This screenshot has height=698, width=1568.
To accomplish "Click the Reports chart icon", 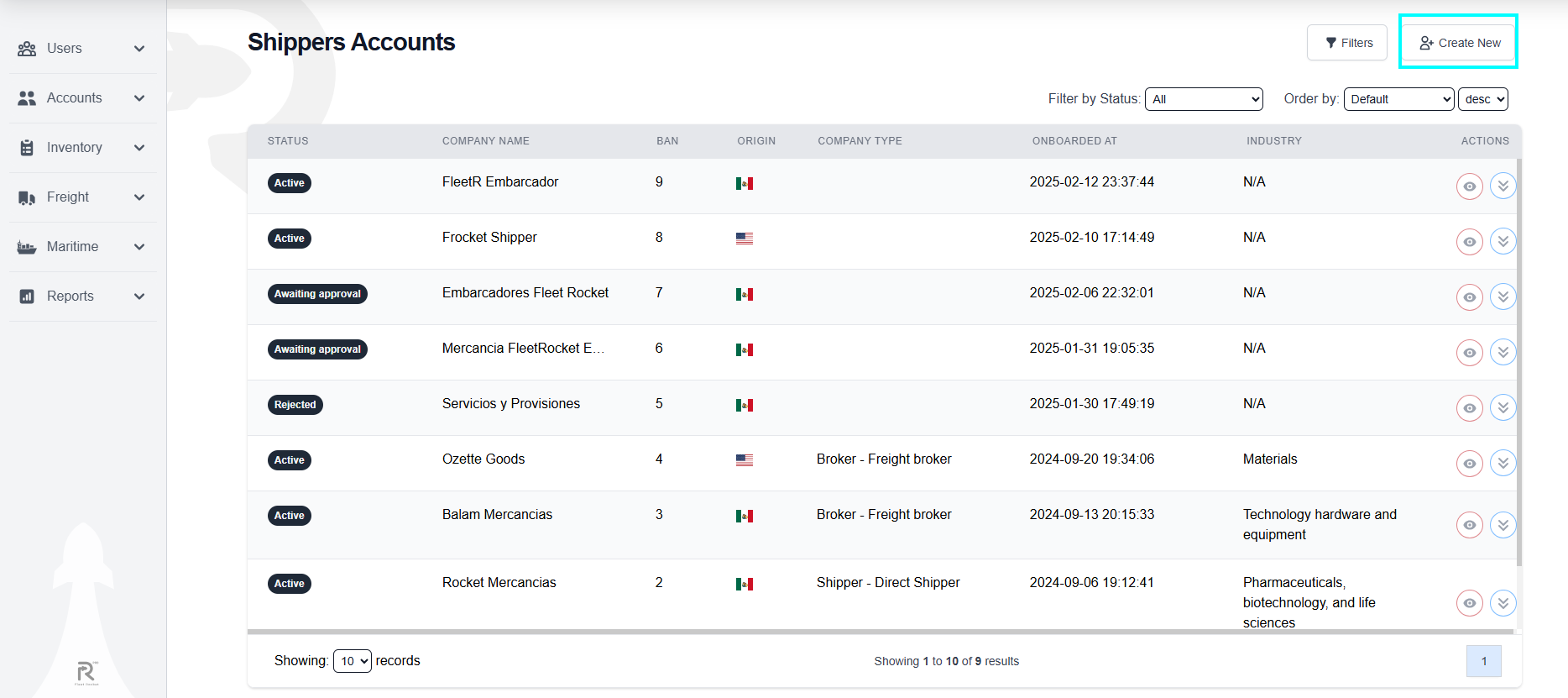I will pyautogui.click(x=27, y=297).
